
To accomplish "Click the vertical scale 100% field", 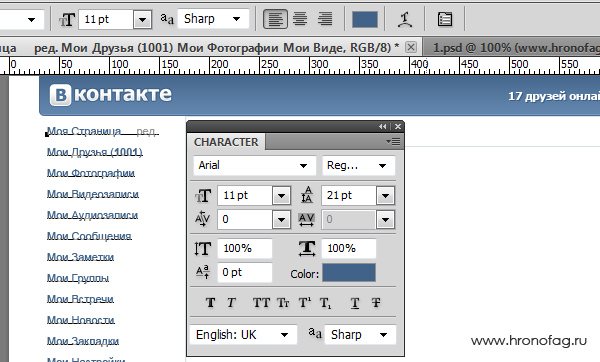I will coord(245,248).
